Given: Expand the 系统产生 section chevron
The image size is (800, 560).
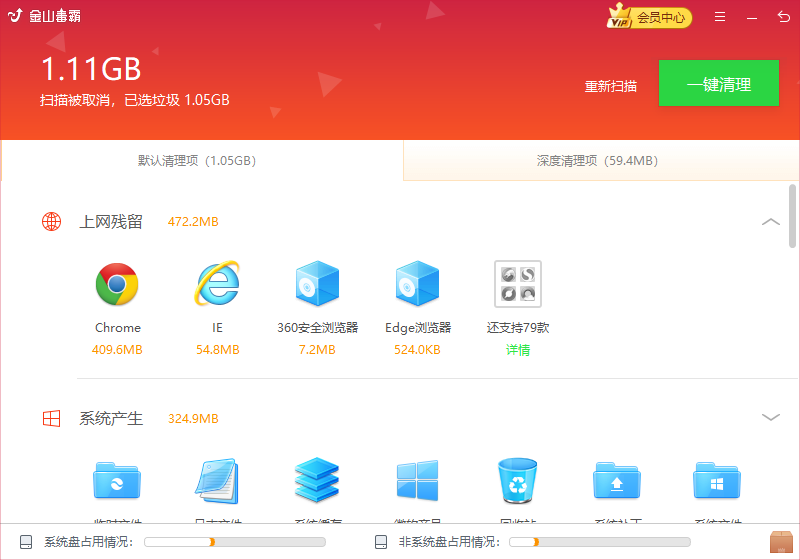Looking at the screenshot, I should pyautogui.click(x=770, y=418).
